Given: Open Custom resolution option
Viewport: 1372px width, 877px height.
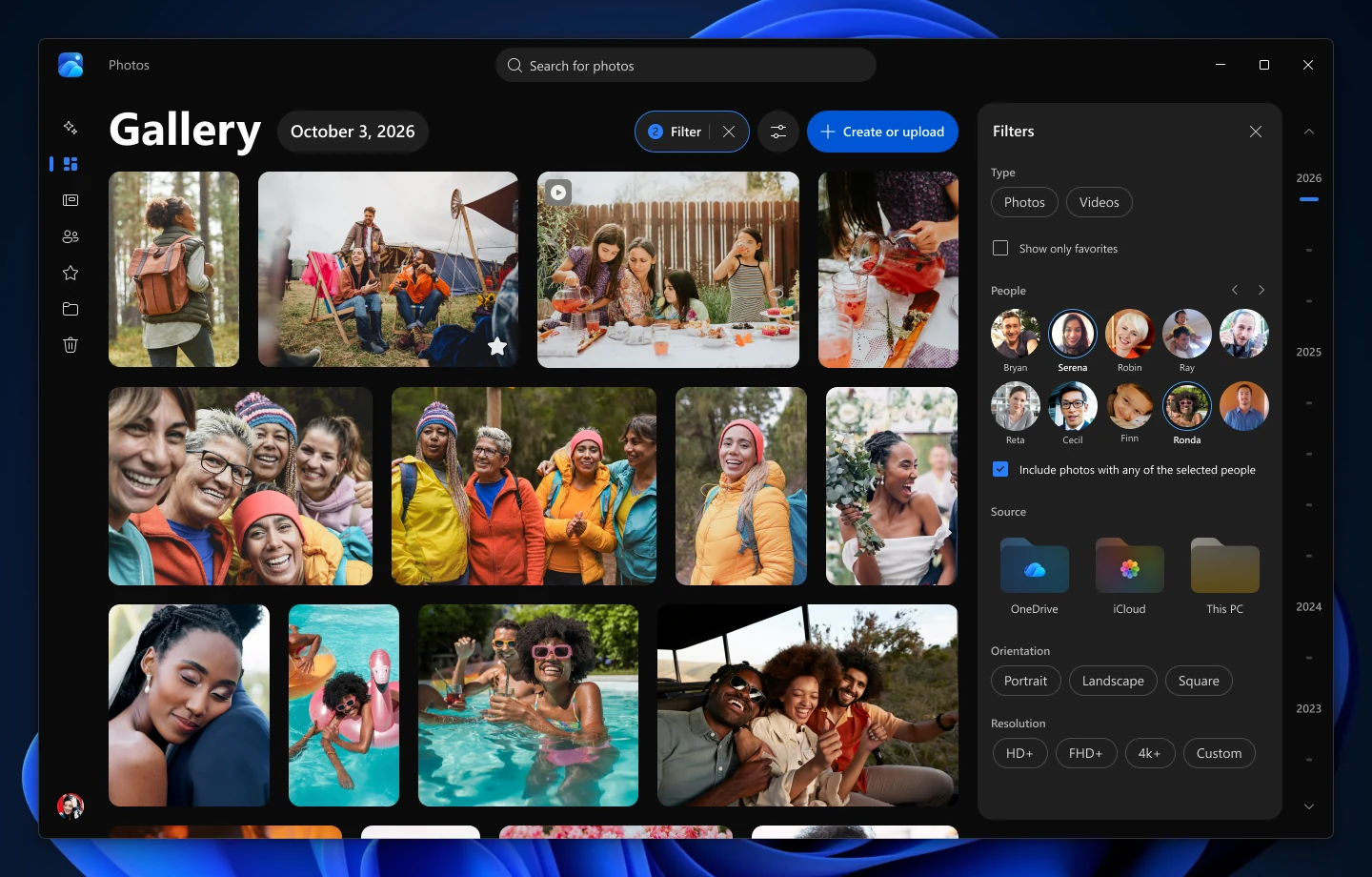Looking at the screenshot, I should (1220, 753).
